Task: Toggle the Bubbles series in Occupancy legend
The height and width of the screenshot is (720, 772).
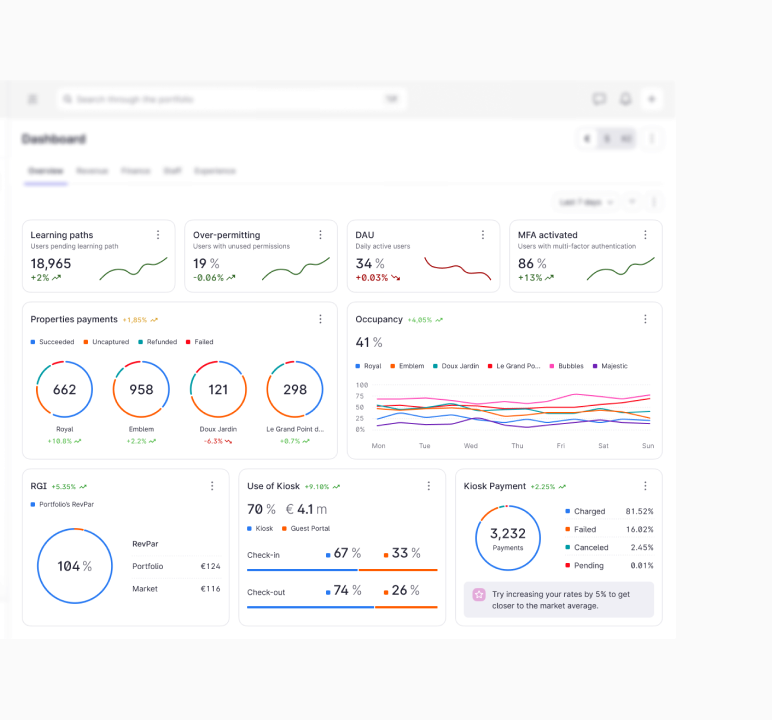Action: [567, 366]
